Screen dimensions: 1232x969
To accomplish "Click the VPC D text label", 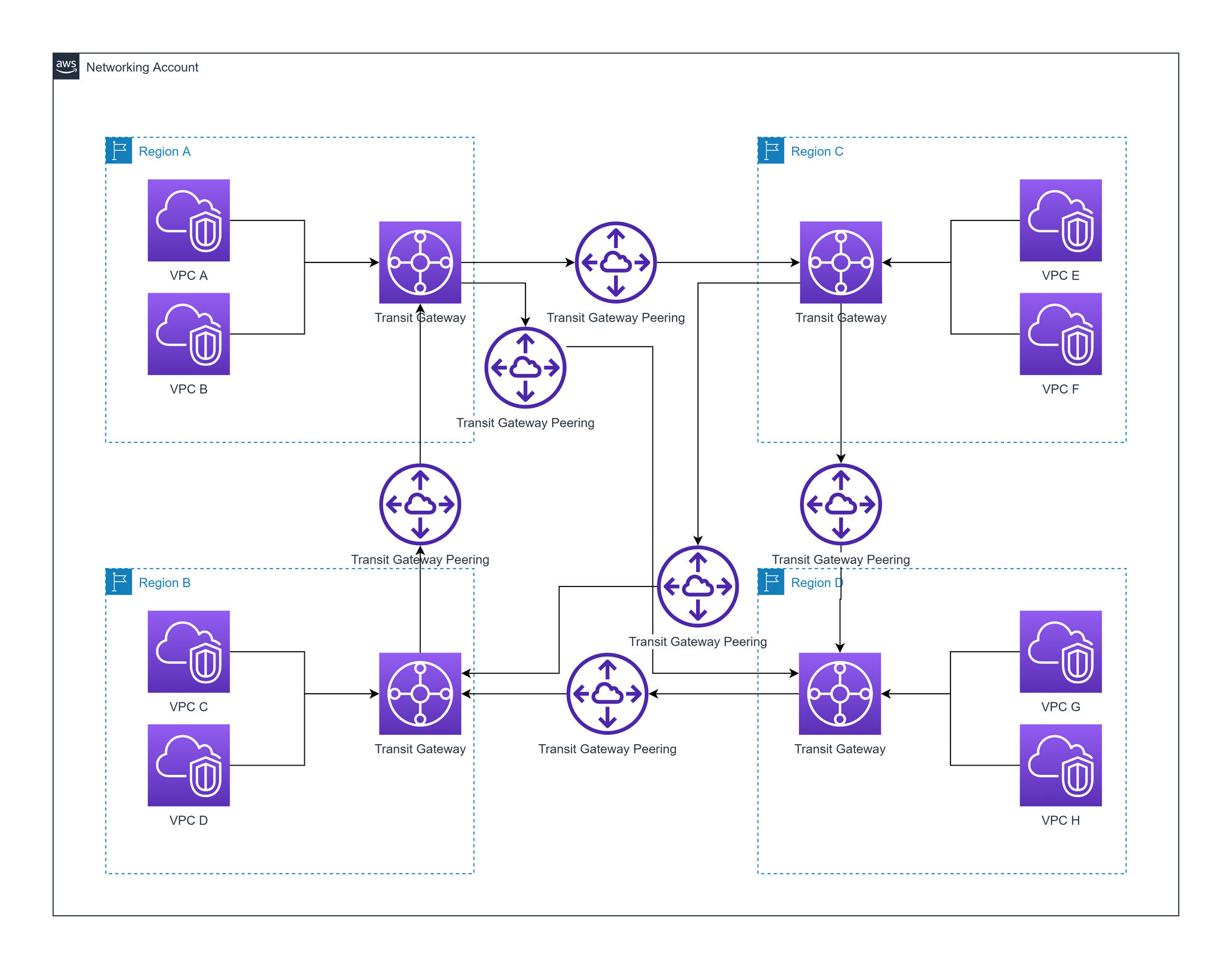I will click(x=188, y=821).
